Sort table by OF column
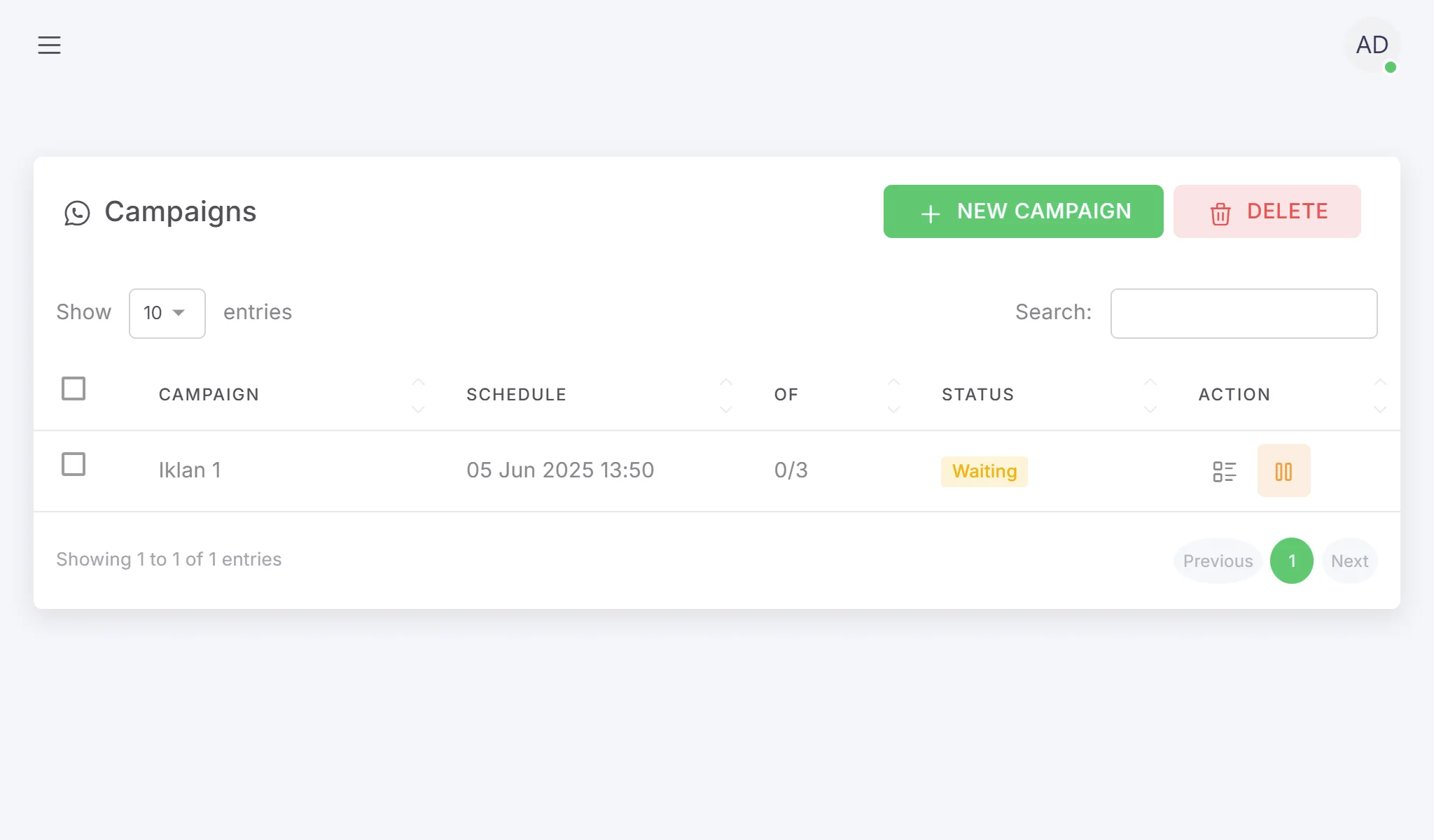Viewport: 1434px width, 840px height. pos(786,395)
